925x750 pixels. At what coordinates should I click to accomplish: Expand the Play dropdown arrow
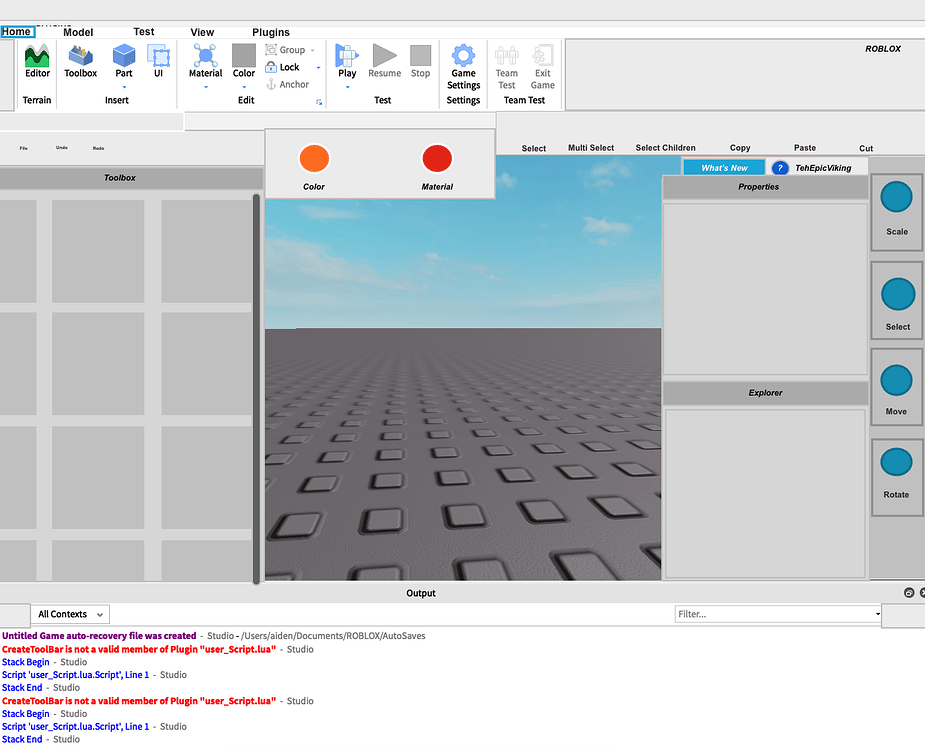[347, 87]
